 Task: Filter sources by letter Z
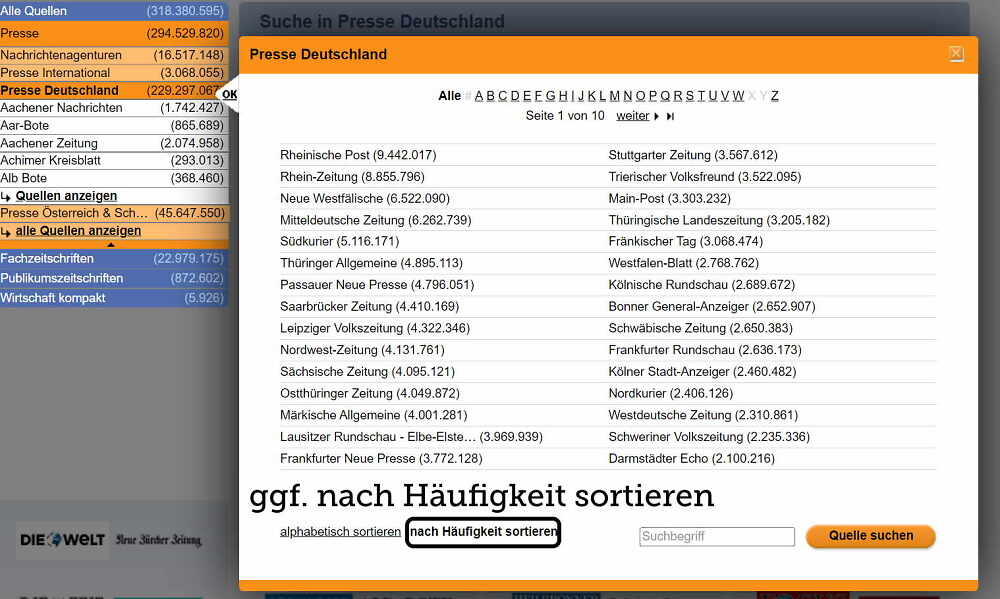[x=774, y=96]
